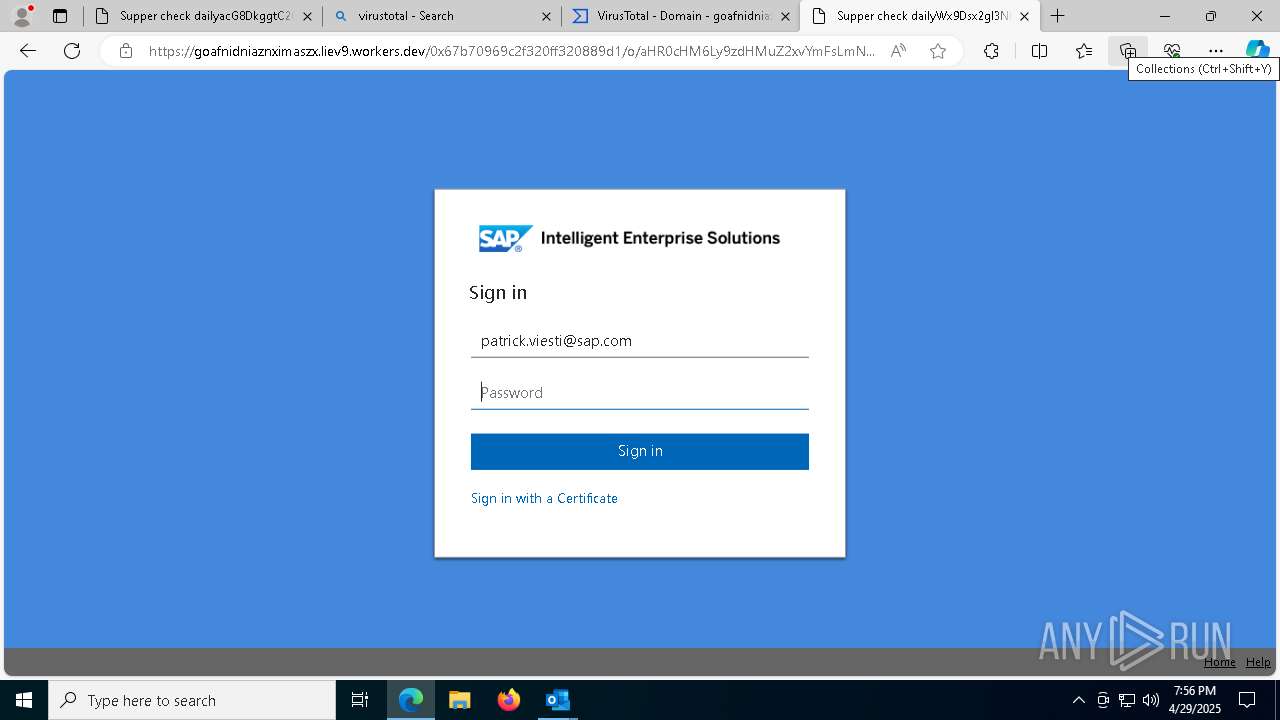Open Microsoft Edge from taskbar

point(411,700)
